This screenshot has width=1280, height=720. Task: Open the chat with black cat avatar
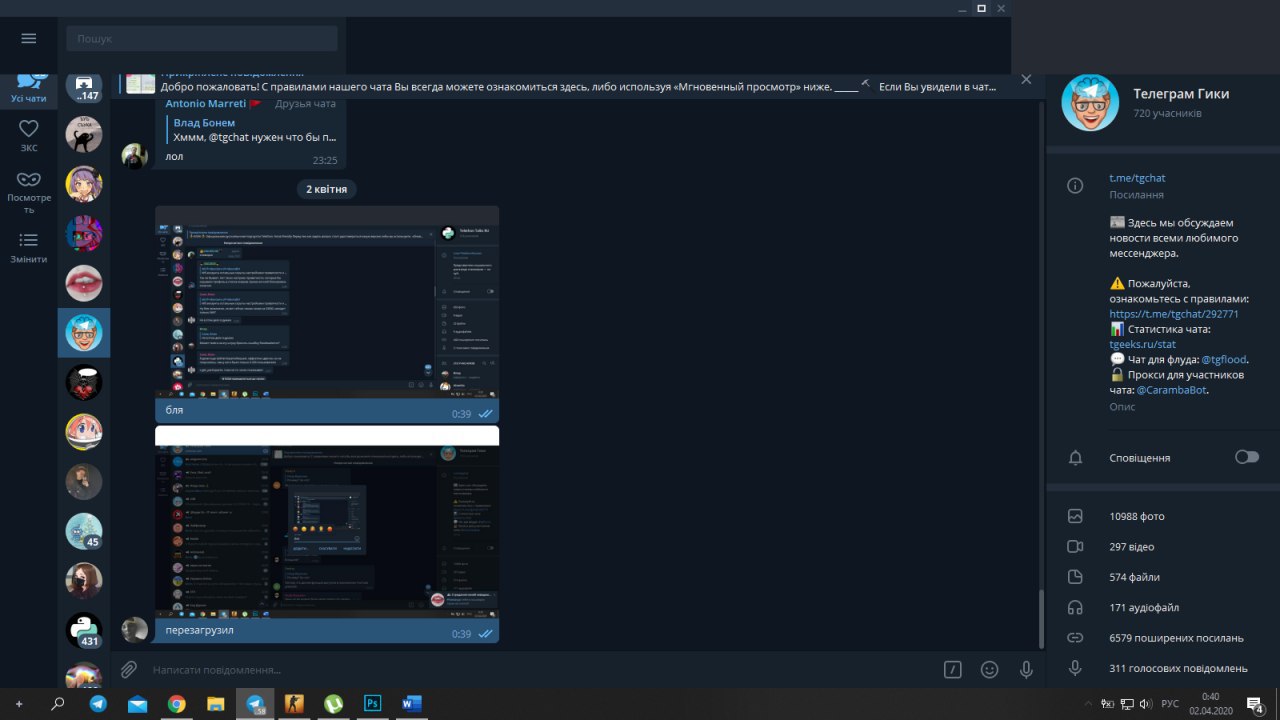(84, 134)
